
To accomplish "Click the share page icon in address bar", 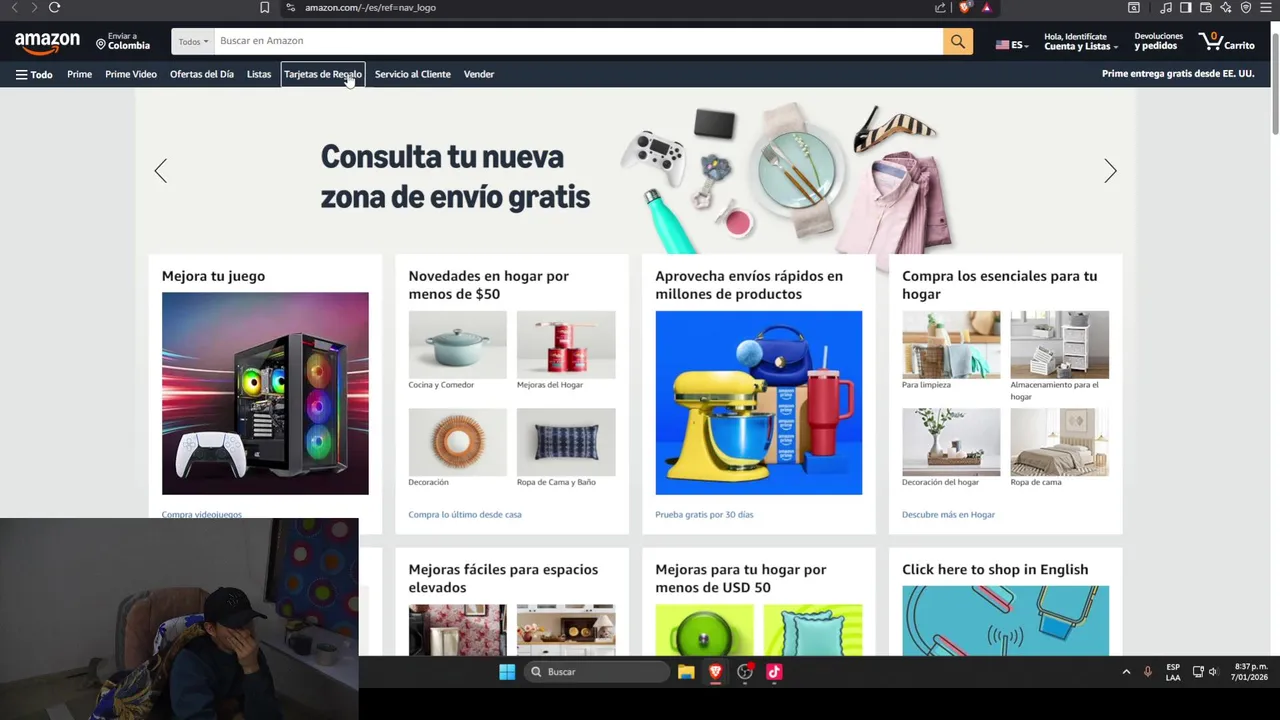I will click(940, 8).
